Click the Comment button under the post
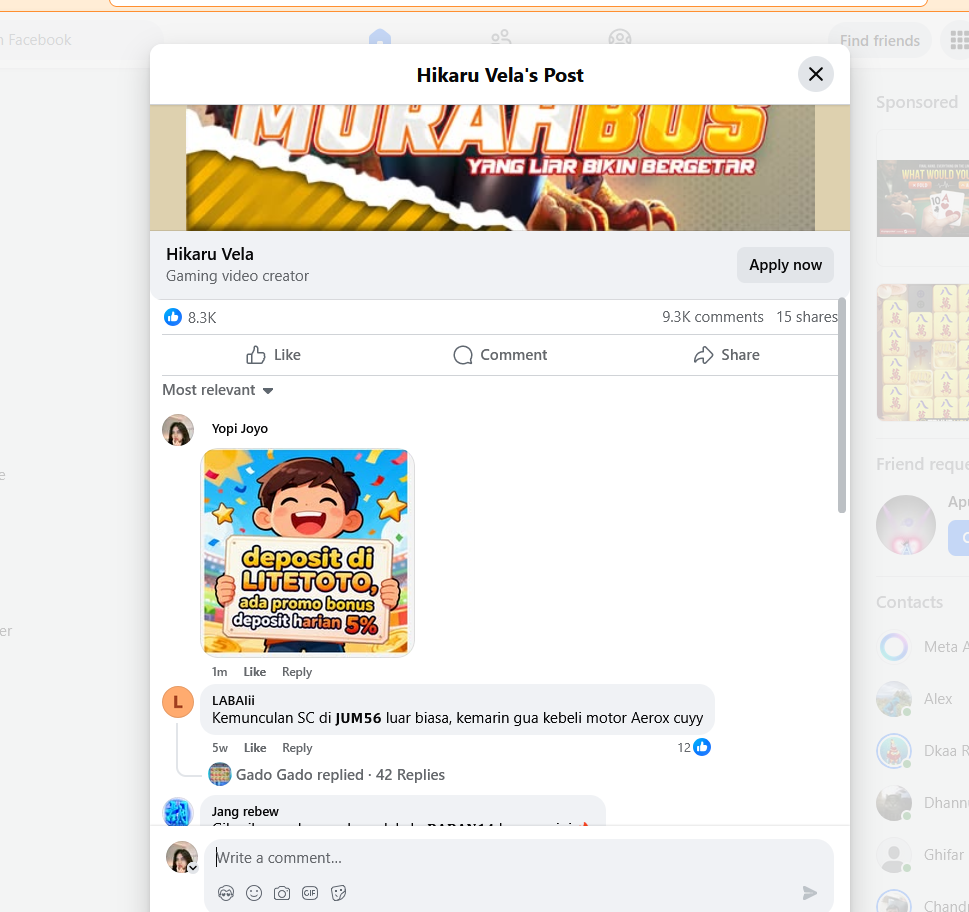The height and width of the screenshot is (912, 969). [500, 355]
